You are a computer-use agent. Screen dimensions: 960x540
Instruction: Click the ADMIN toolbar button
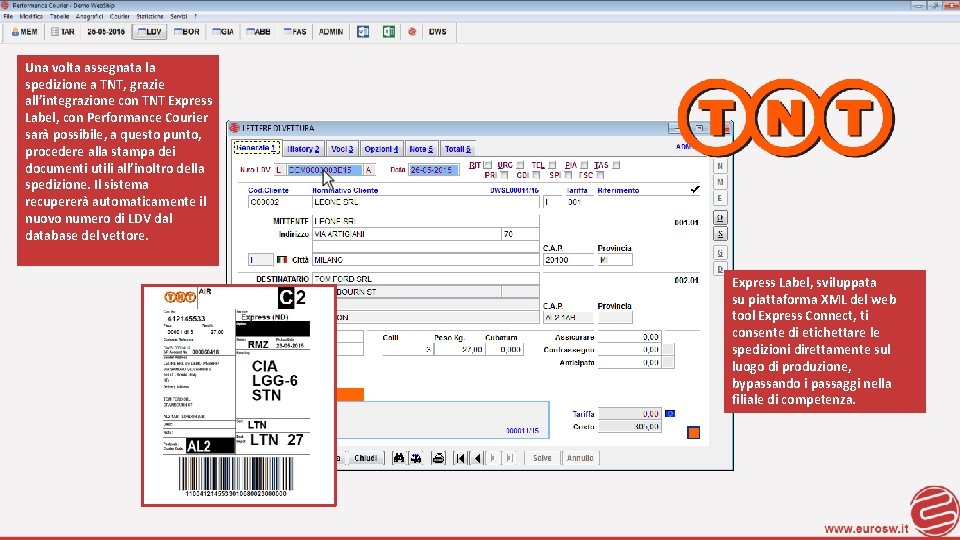(x=331, y=32)
